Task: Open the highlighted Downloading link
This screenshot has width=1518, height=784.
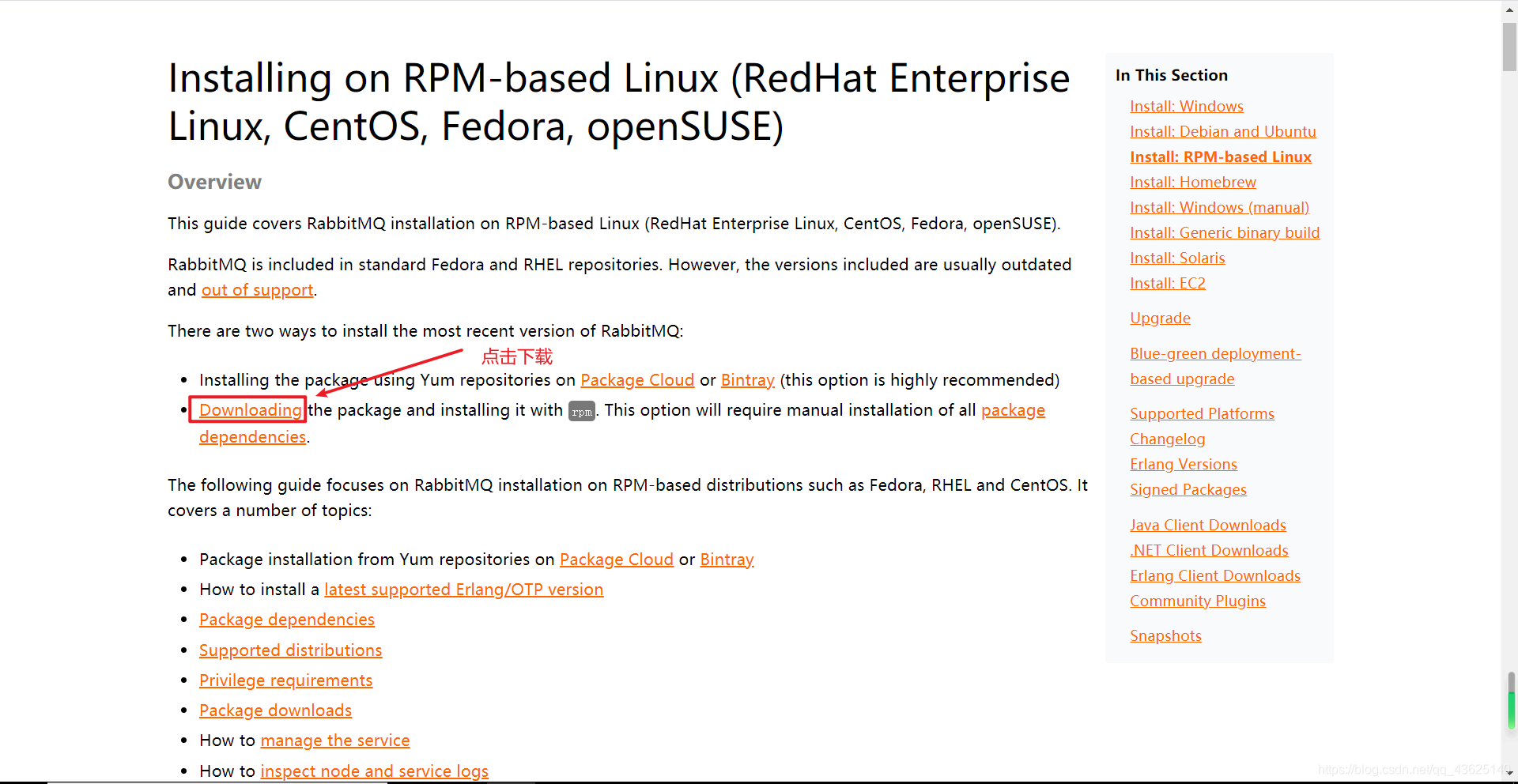Action: click(250, 410)
